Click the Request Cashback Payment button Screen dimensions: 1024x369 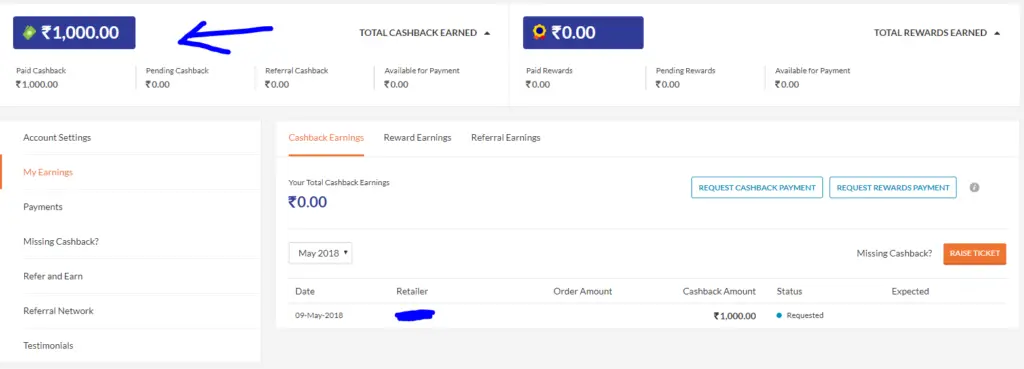(x=757, y=187)
